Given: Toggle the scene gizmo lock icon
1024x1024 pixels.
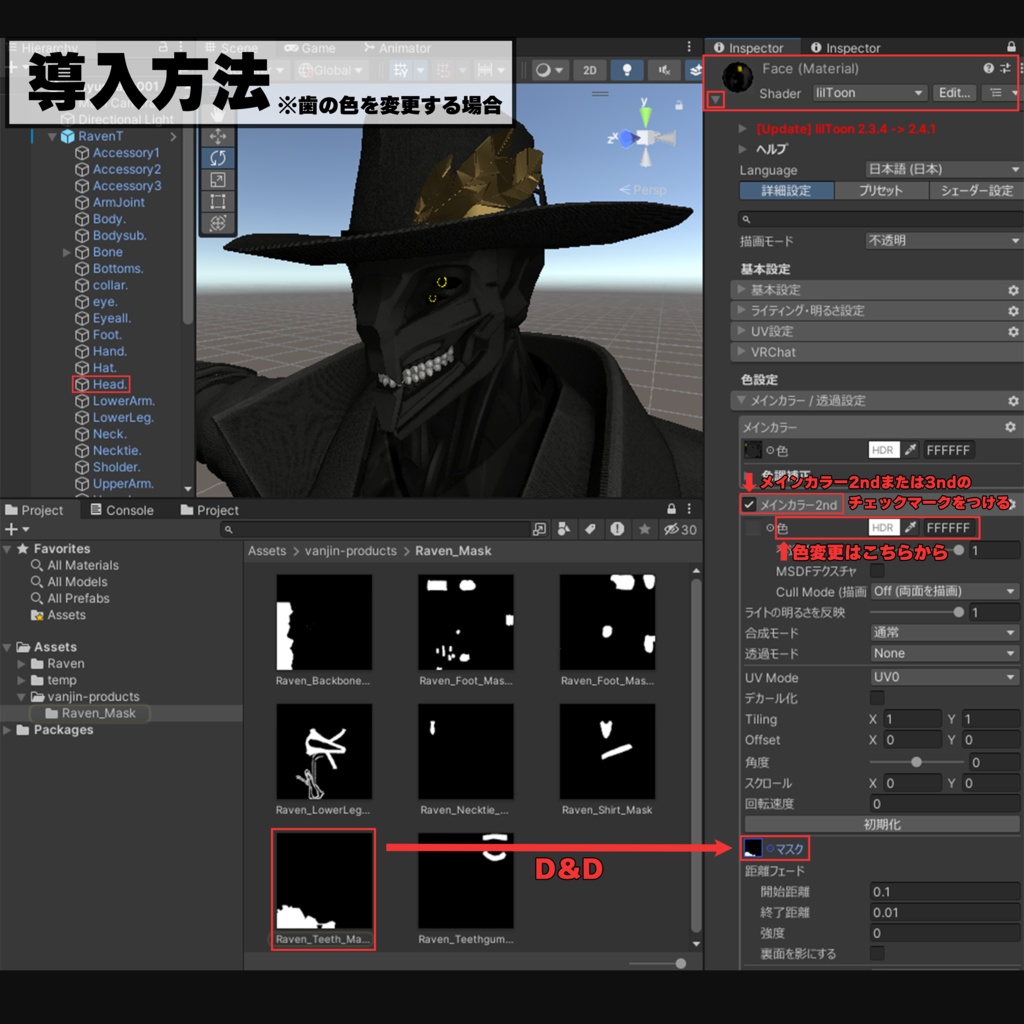Looking at the screenshot, I should pos(679,105).
